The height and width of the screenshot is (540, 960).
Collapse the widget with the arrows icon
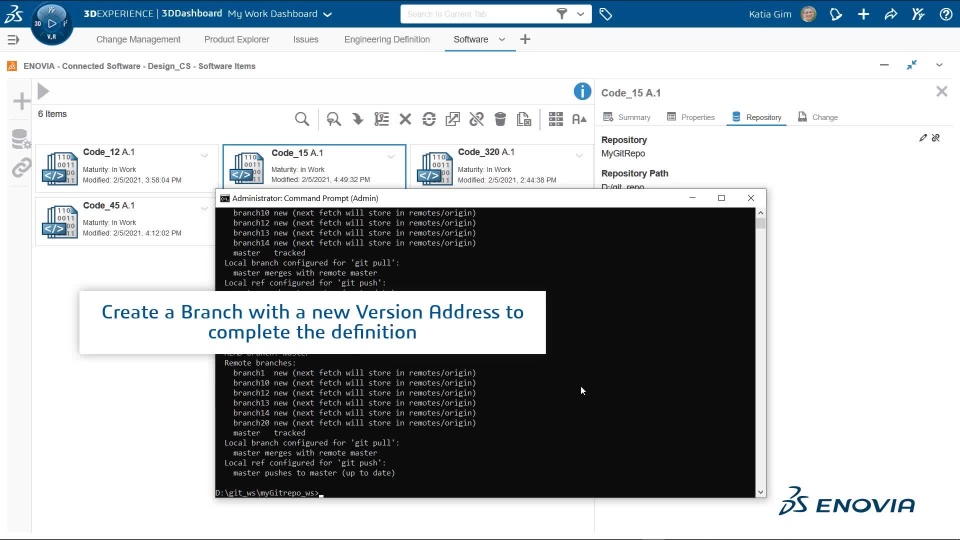point(912,65)
